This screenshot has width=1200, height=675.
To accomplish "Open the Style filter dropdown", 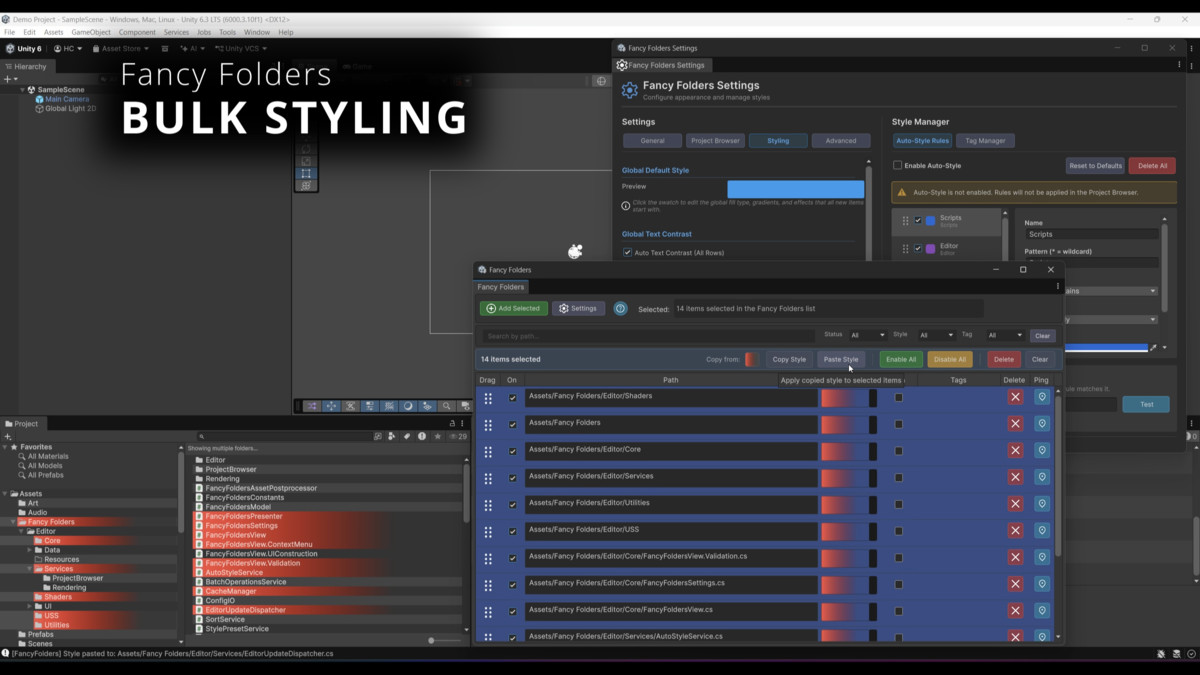I will coord(936,336).
